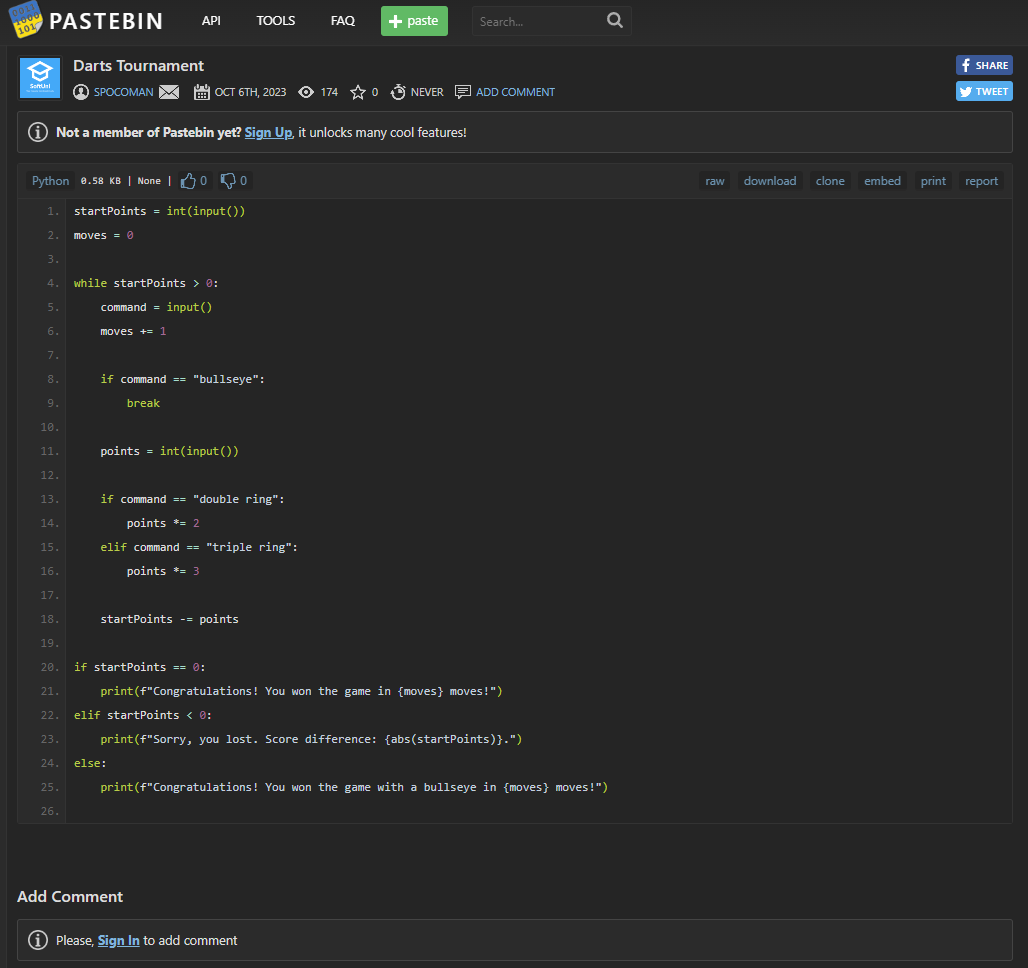Viewport: 1028px width, 968px height.
Task: Click the Pastebin logo icon
Action: point(26,20)
